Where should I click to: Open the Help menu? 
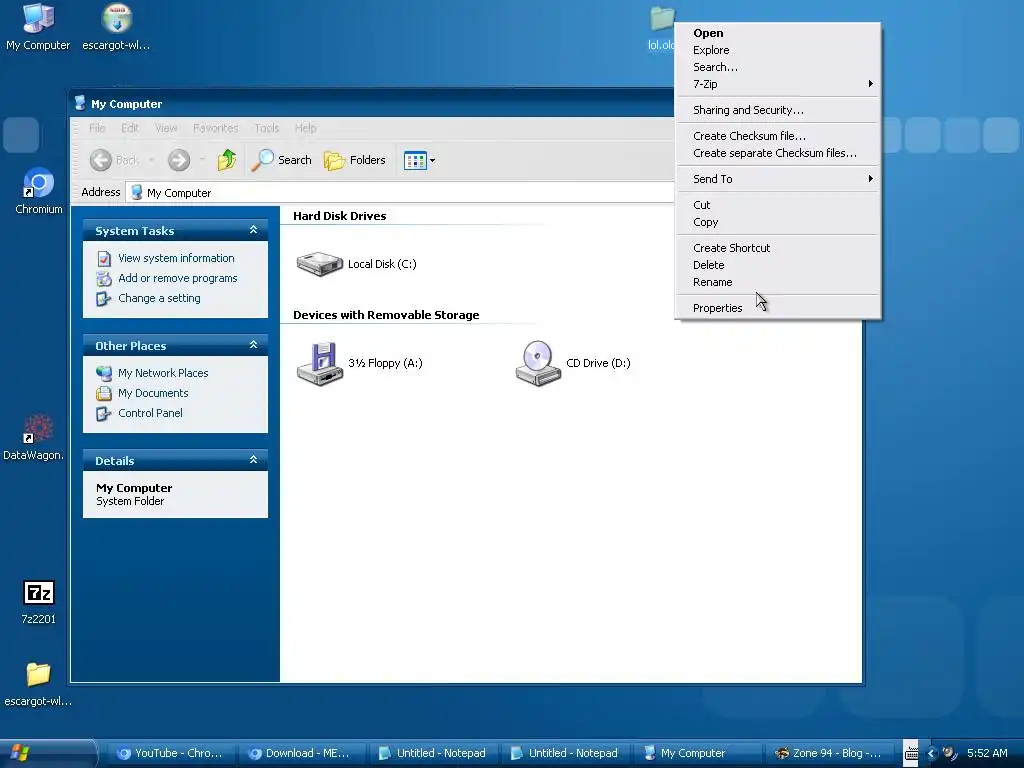(x=305, y=128)
